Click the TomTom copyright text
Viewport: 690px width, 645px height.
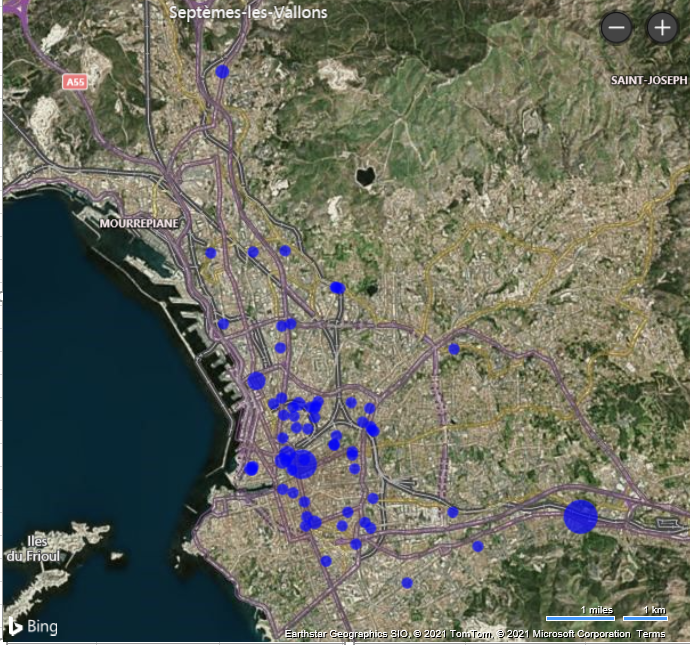tap(452, 634)
